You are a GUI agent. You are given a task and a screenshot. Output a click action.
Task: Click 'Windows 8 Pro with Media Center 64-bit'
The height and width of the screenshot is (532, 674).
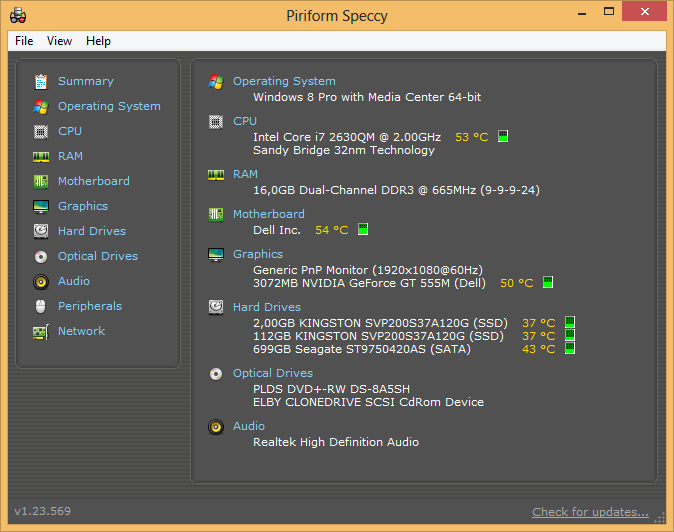pyautogui.click(x=367, y=97)
